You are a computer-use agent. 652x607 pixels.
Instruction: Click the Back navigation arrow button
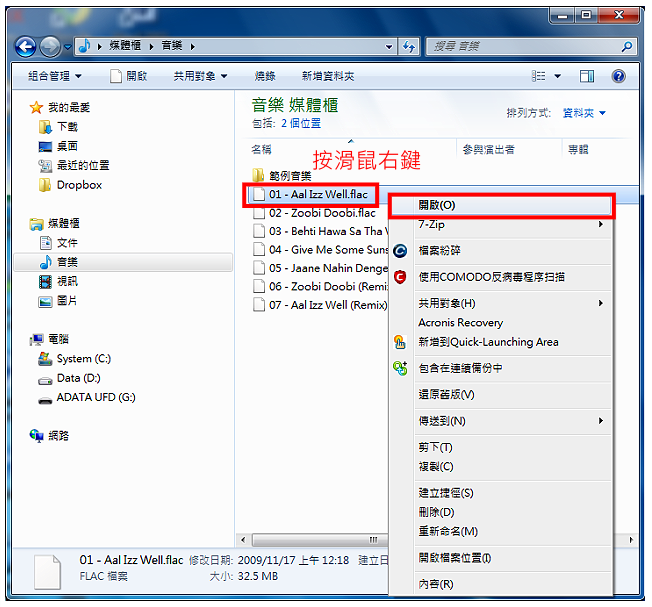(25, 47)
